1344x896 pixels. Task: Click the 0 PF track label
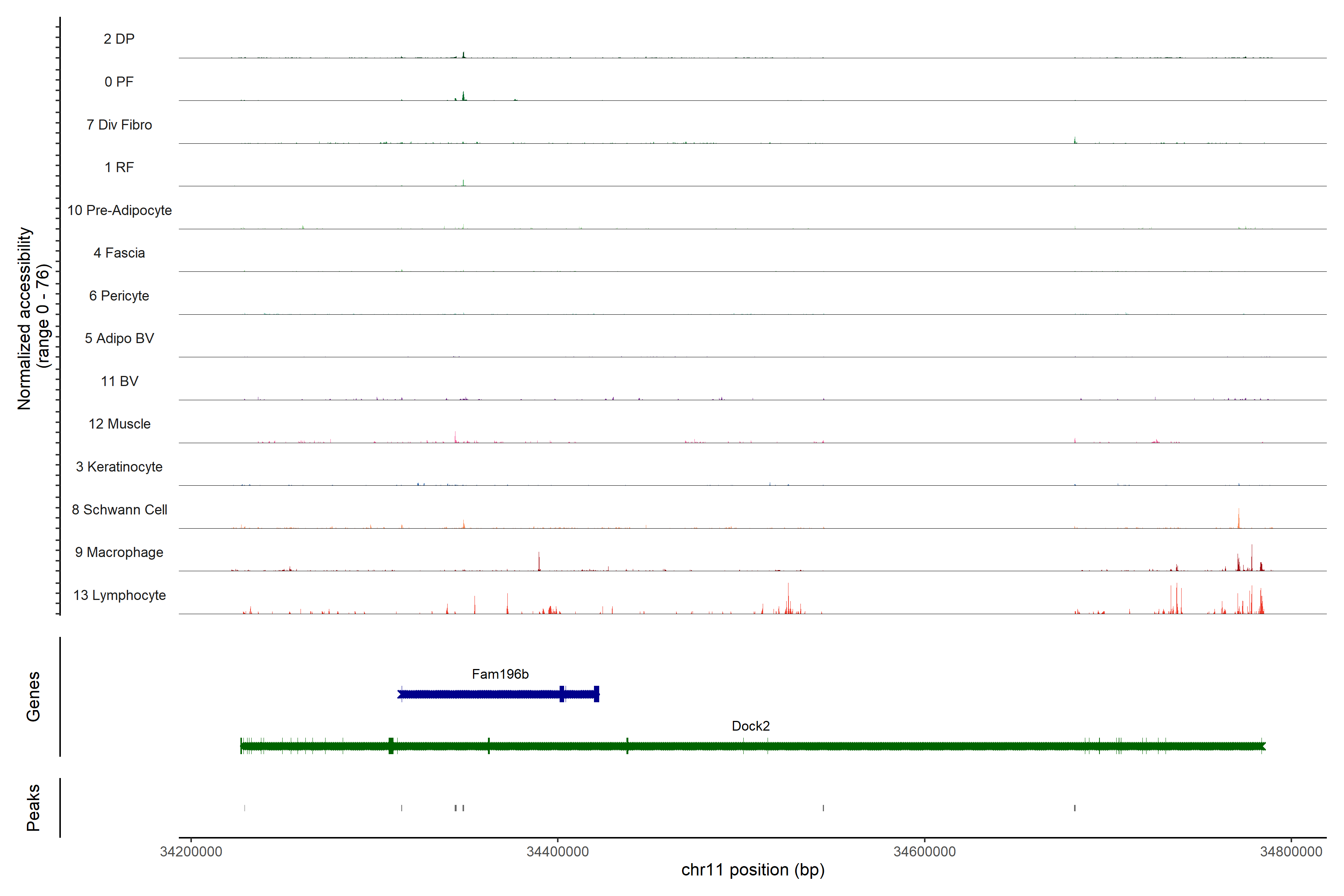pyautogui.click(x=119, y=82)
